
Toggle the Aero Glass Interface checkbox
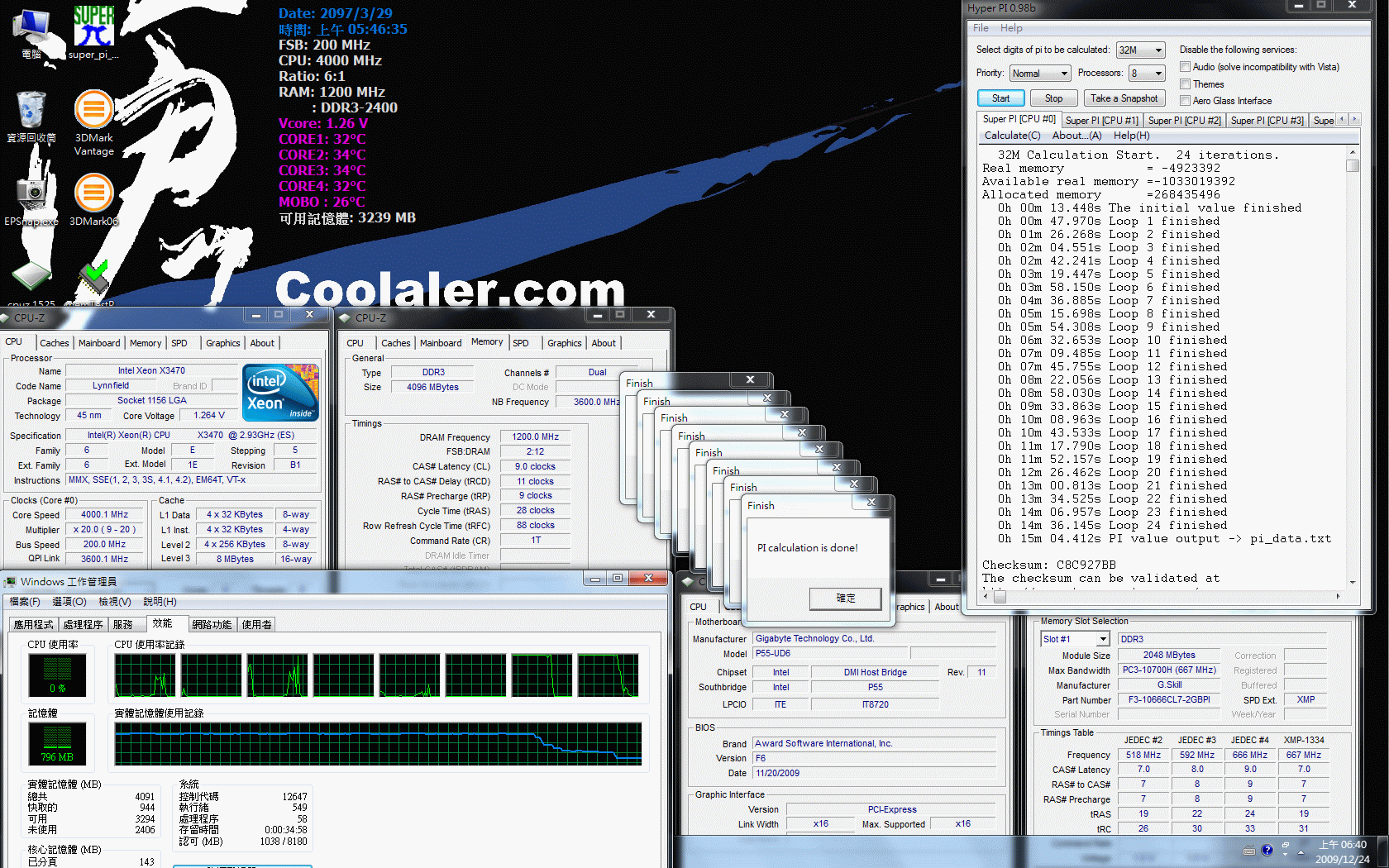pyautogui.click(x=1185, y=100)
